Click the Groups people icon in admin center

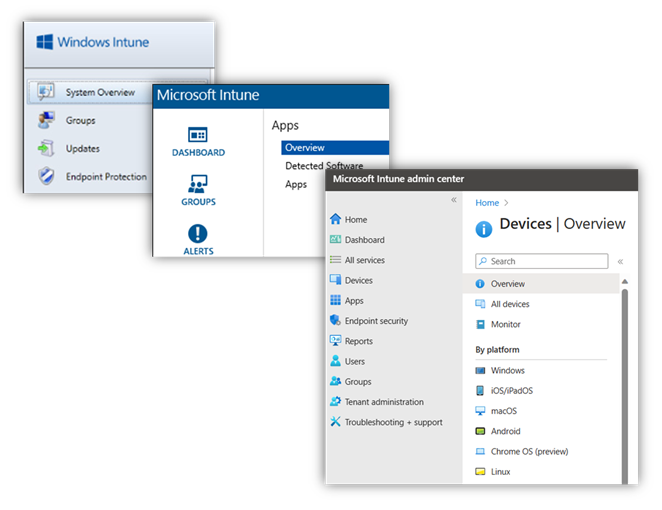tap(335, 381)
